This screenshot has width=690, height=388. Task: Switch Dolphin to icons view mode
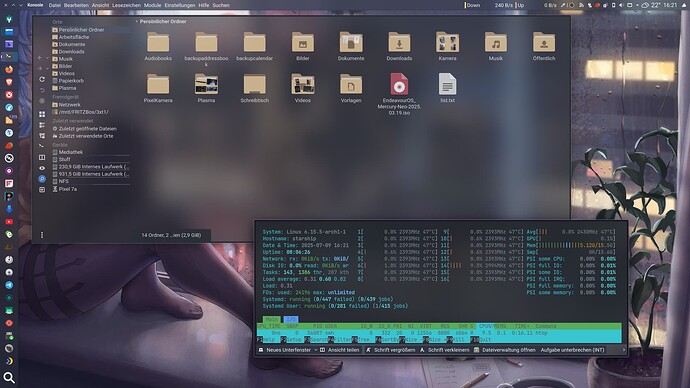click(42, 114)
